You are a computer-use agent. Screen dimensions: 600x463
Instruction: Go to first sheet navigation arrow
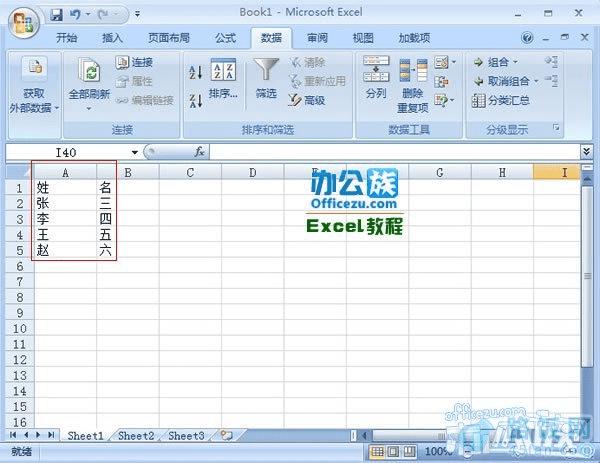[13, 435]
